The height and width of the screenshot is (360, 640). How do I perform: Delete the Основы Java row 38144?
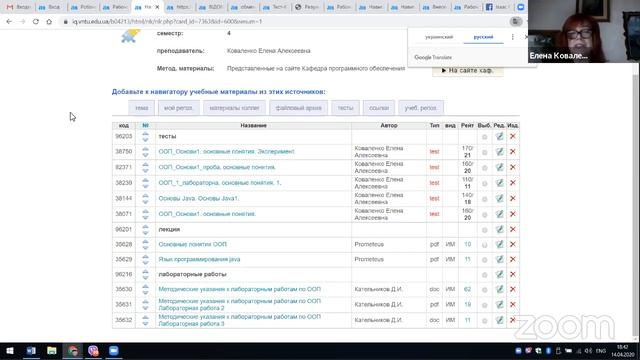(513, 198)
